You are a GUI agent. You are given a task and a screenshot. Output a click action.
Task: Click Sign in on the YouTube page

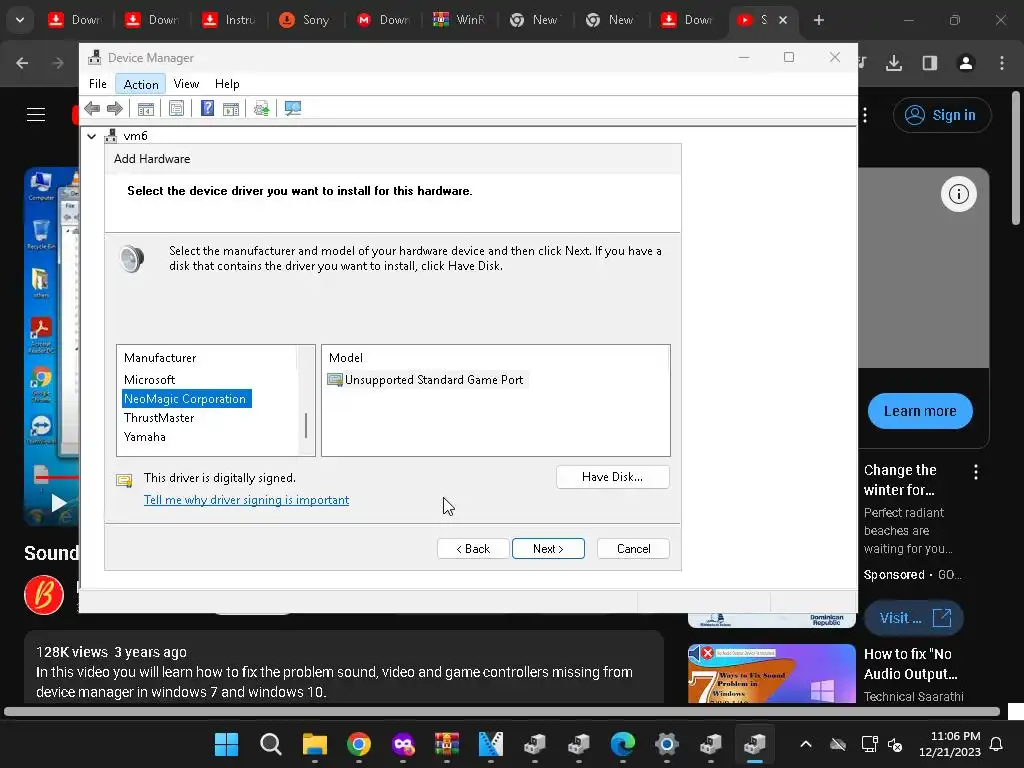coord(942,115)
